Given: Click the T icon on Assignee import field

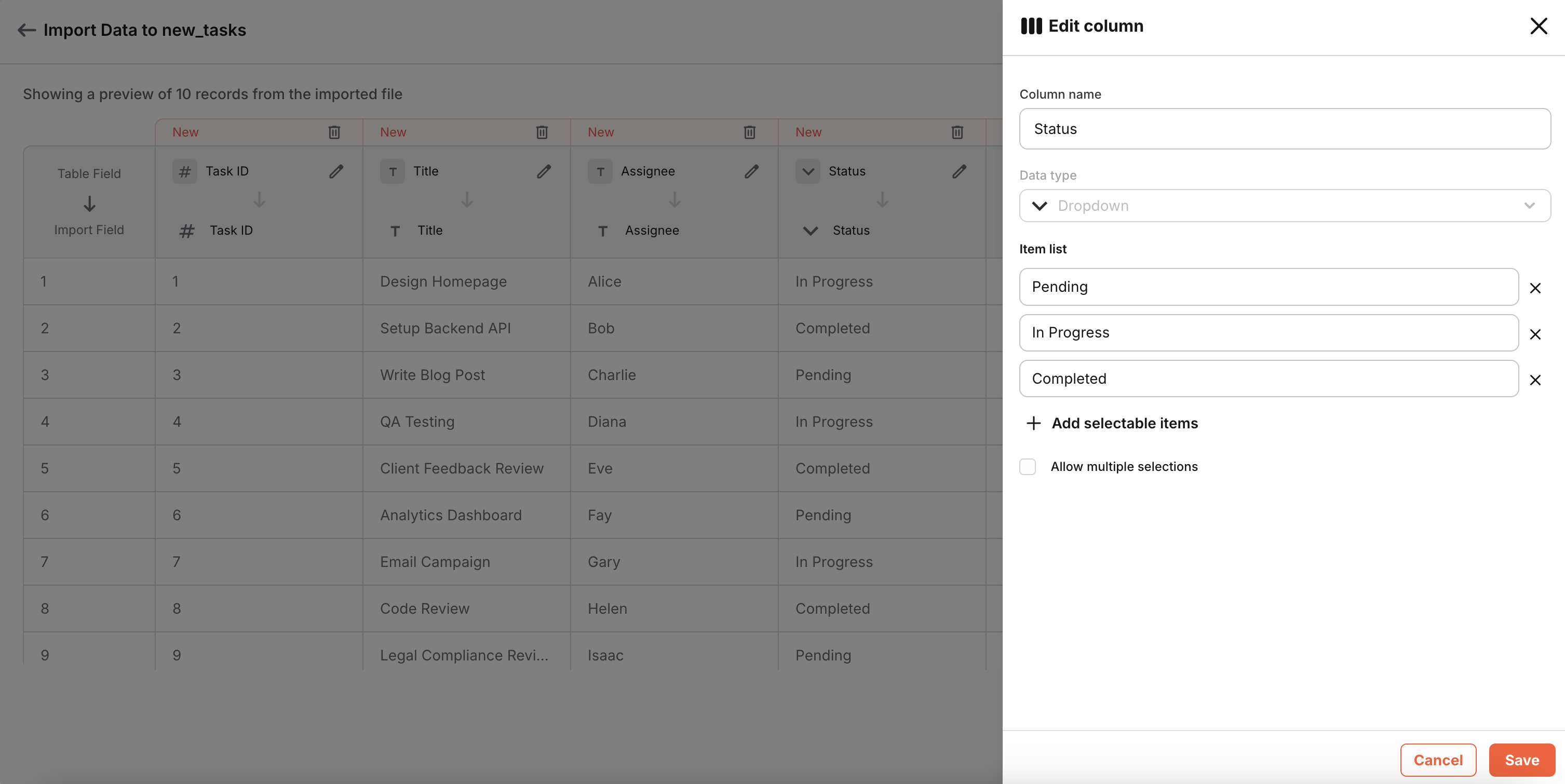Looking at the screenshot, I should pos(603,231).
